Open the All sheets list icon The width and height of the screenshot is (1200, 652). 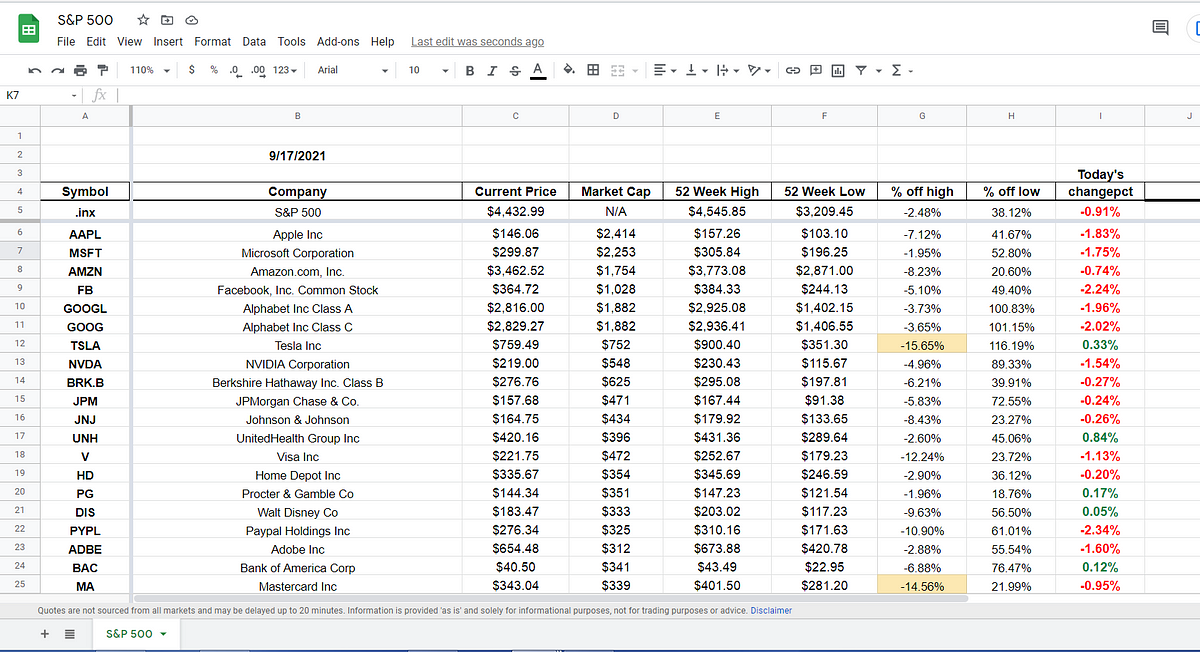70,634
